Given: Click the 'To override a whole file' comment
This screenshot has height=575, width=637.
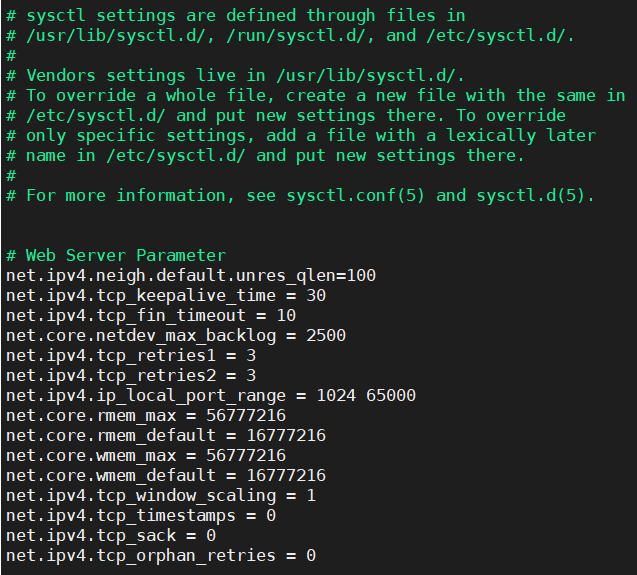Looking at the screenshot, I should pyautogui.click(x=316, y=96).
